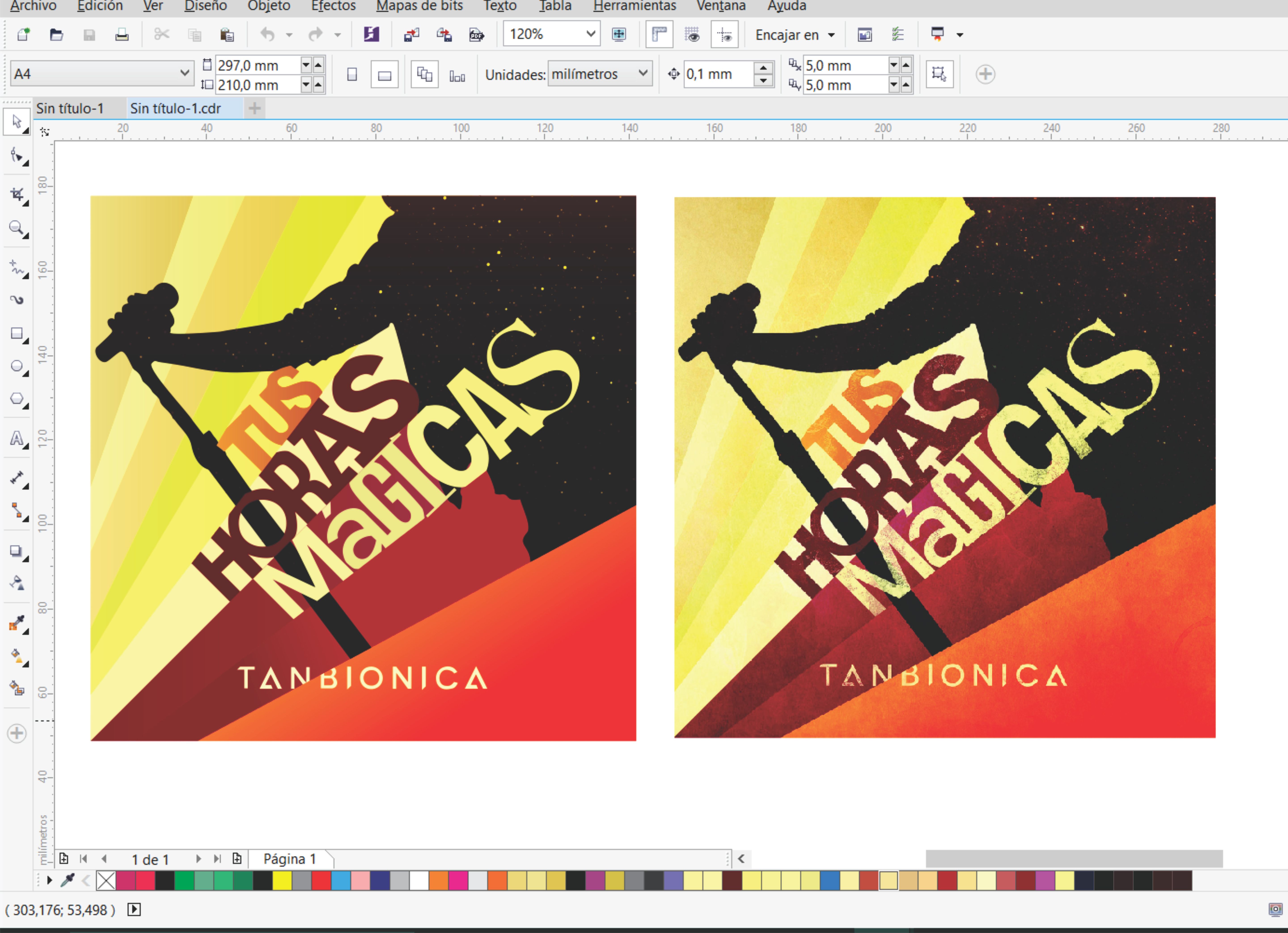Select the Text tool
This screenshot has height=933, width=1288.
point(17,438)
